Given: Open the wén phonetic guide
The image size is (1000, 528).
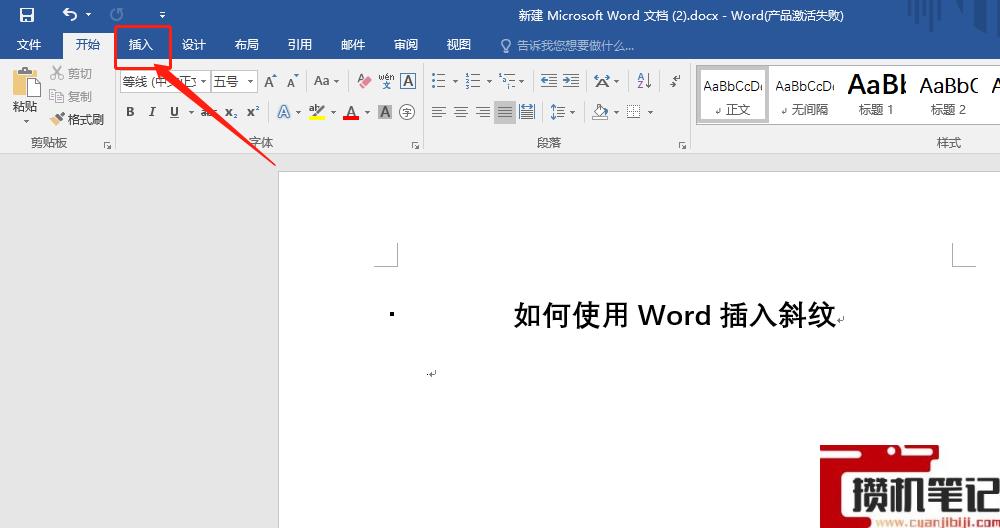Looking at the screenshot, I should click(x=386, y=81).
